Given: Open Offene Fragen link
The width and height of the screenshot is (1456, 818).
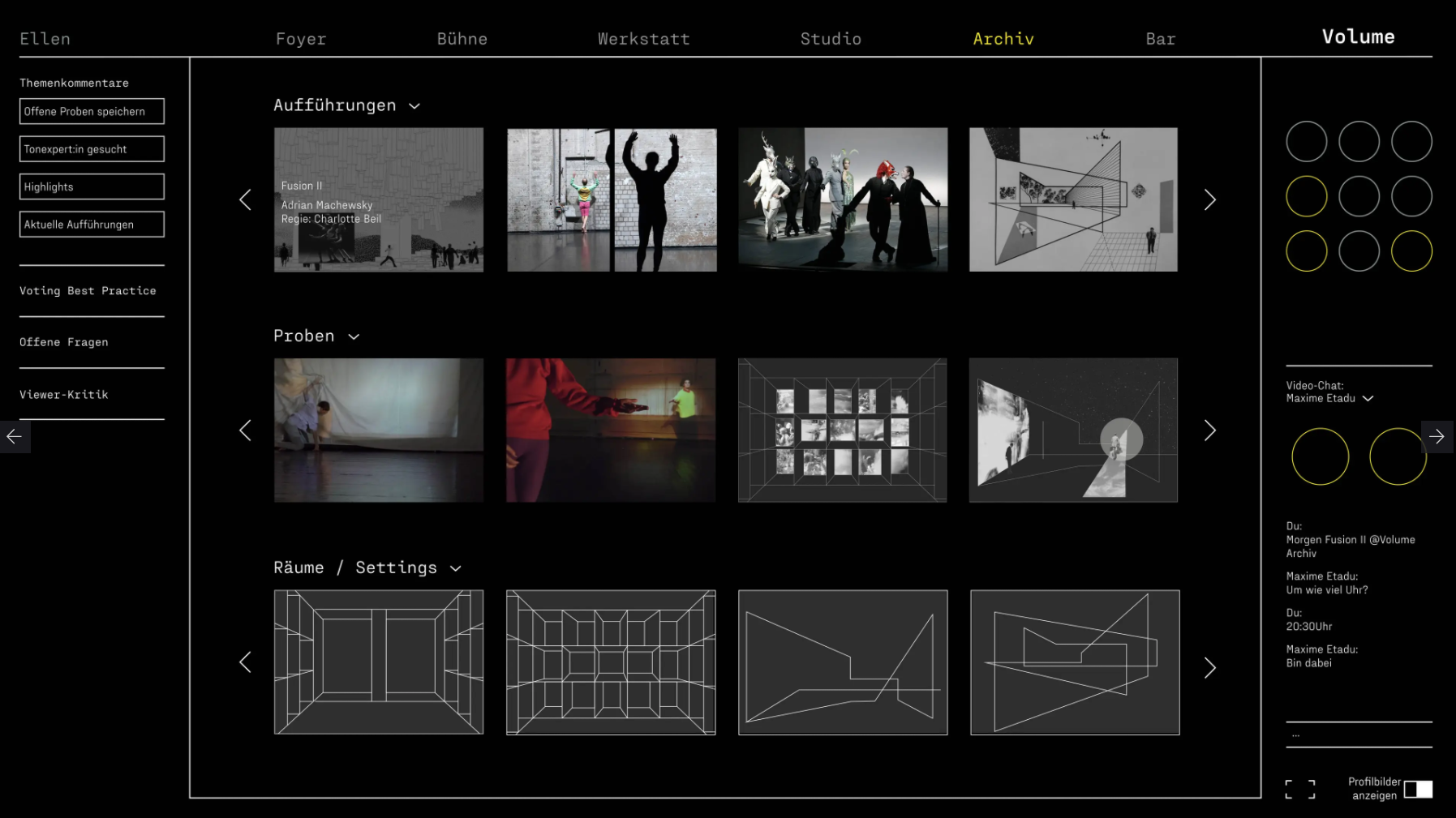Looking at the screenshot, I should tap(64, 343).
